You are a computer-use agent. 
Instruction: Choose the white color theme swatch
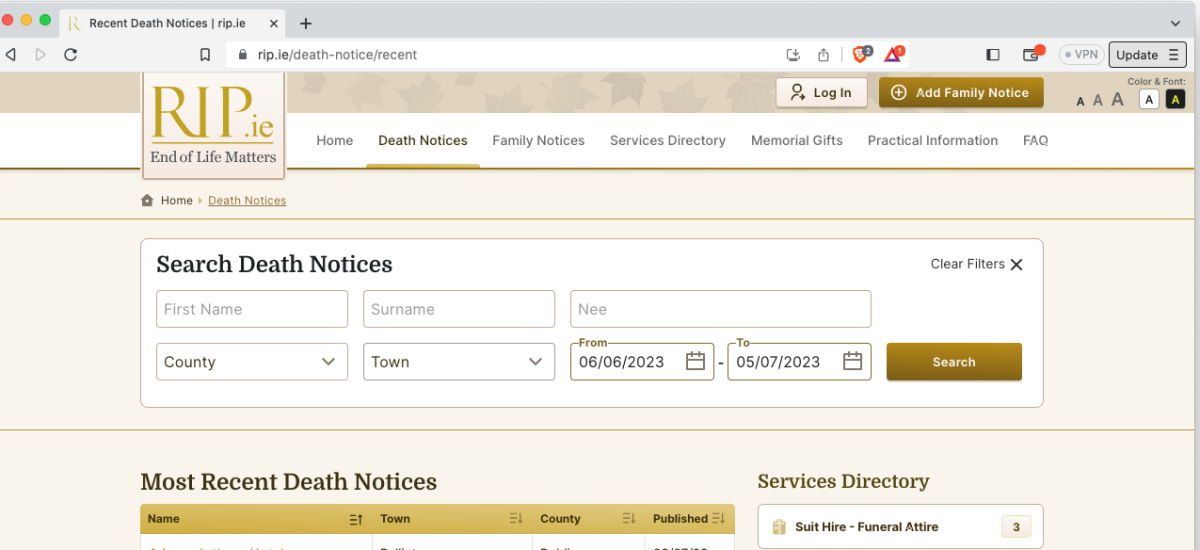click(1149, 99)
